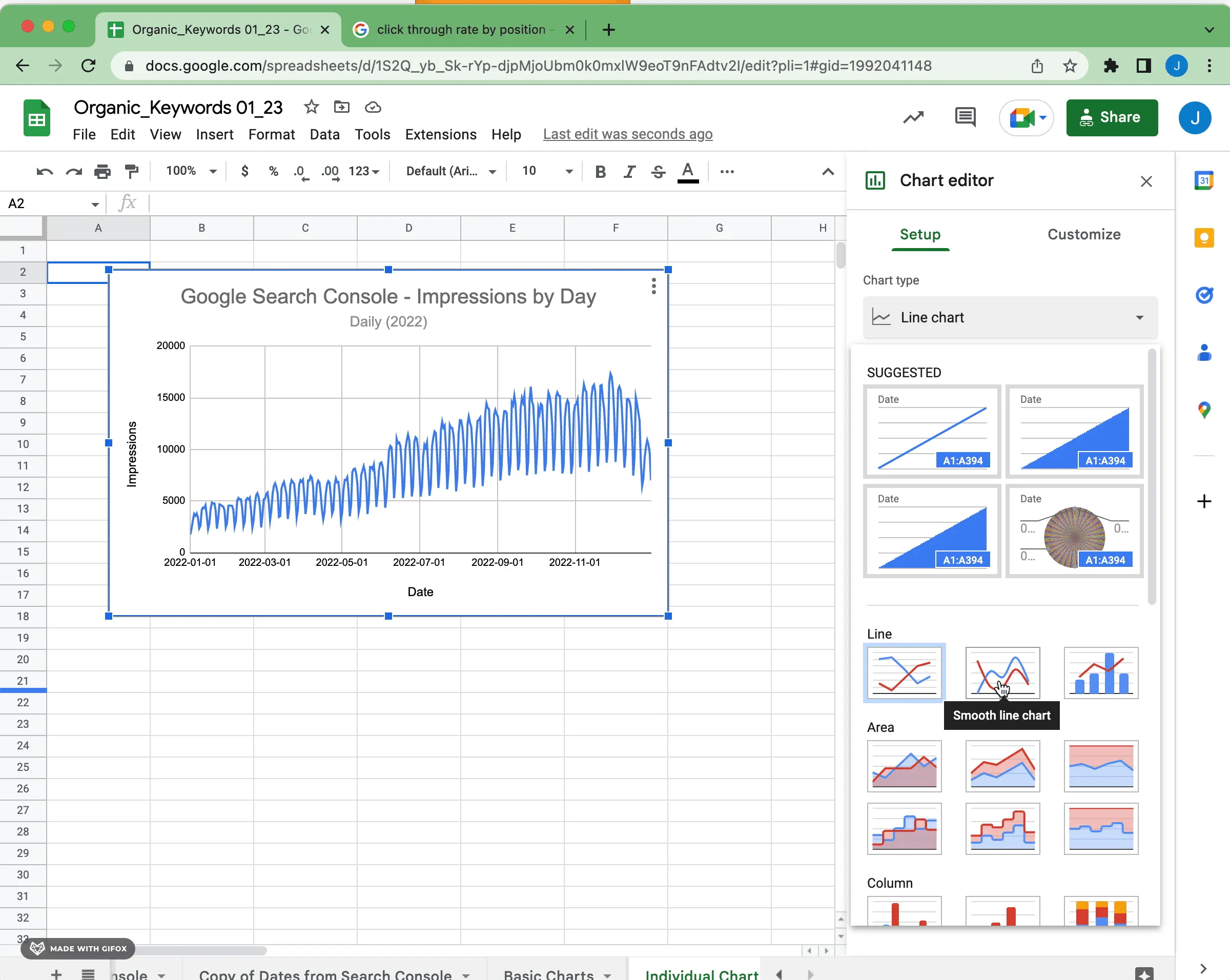The width and height of the screenshot is (1230, 980).
Task: Click the Extensions menu item
Action: pyautogui.click(x=440, y=133)
